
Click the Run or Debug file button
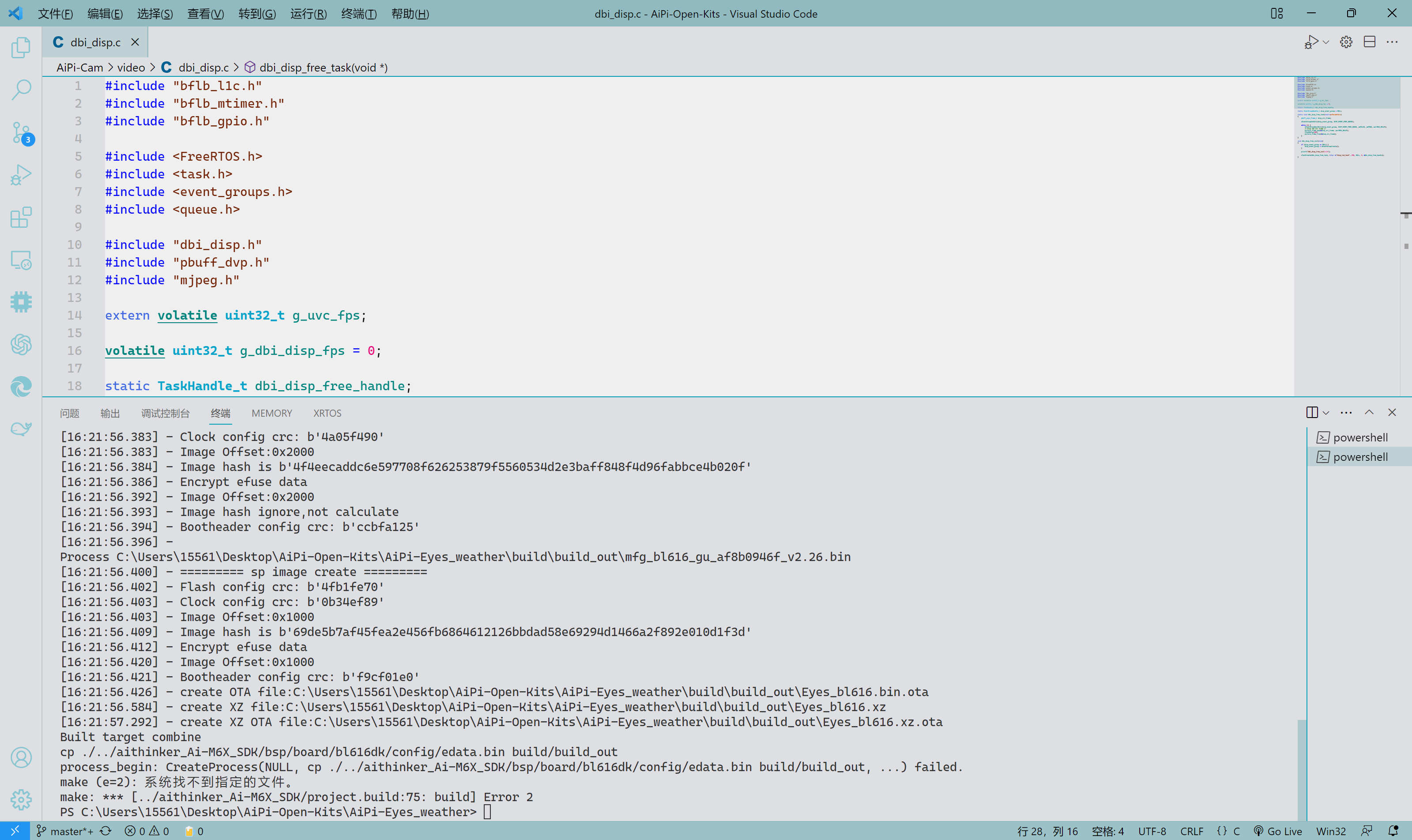tap(1311, 42)
